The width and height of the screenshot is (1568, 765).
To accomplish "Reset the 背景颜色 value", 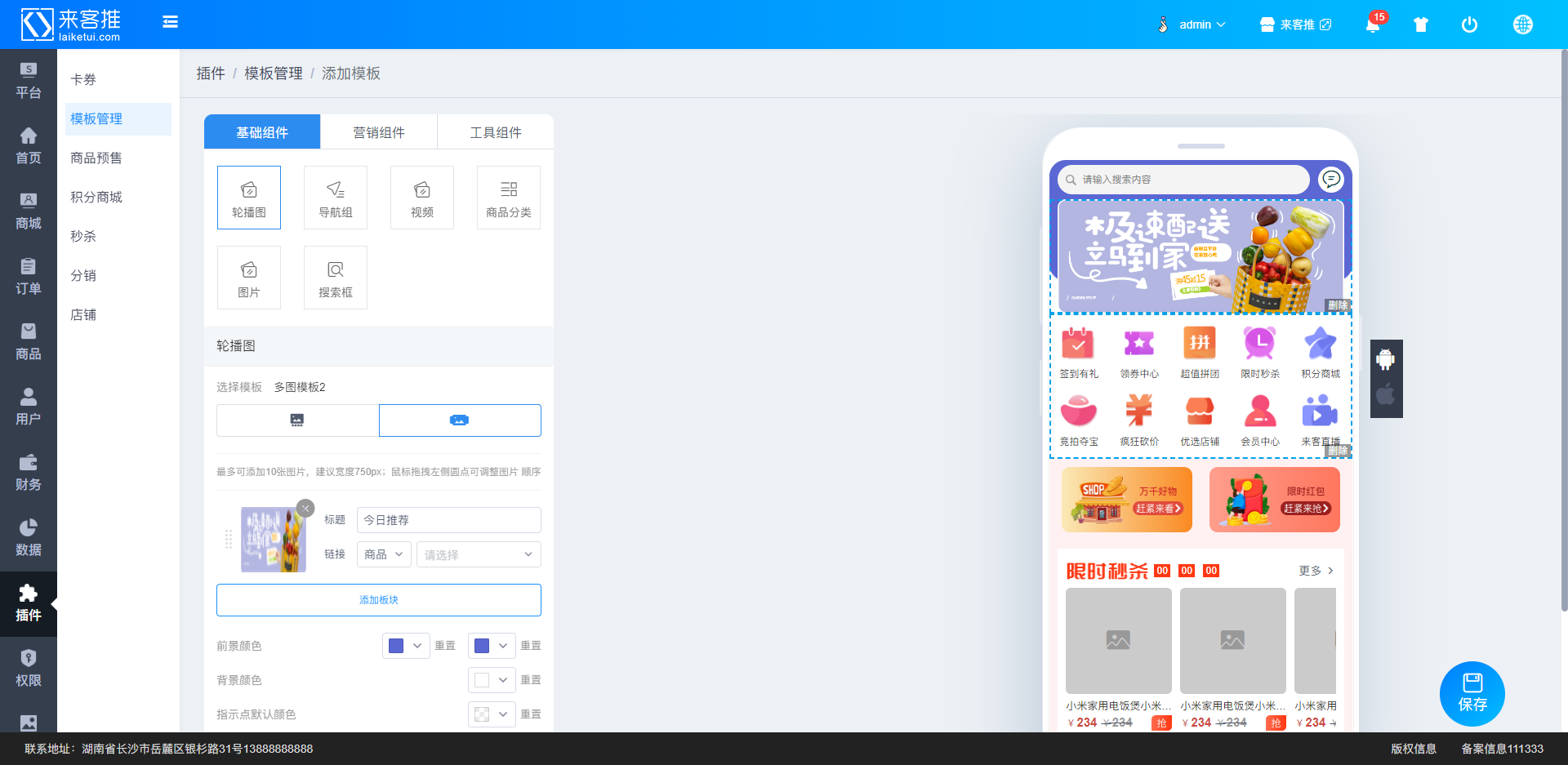I will click(x=531, y=680).
